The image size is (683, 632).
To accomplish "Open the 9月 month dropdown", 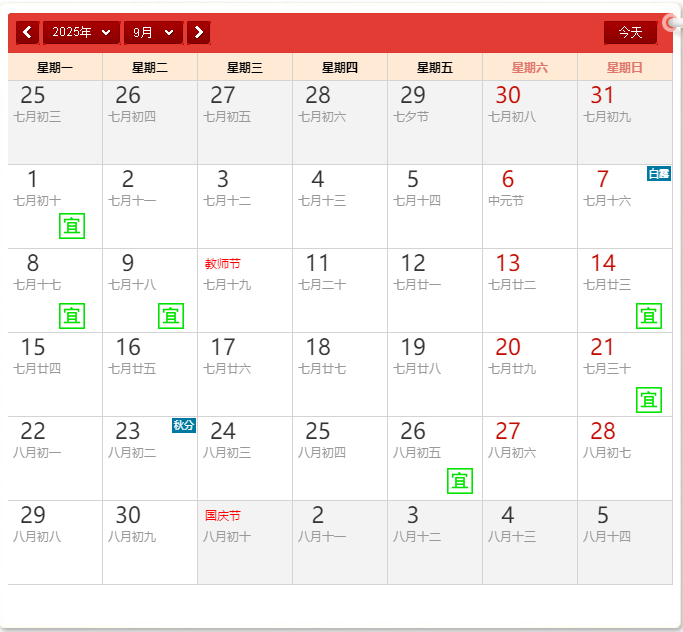I will pyautogui.click(x=153, y=32).
